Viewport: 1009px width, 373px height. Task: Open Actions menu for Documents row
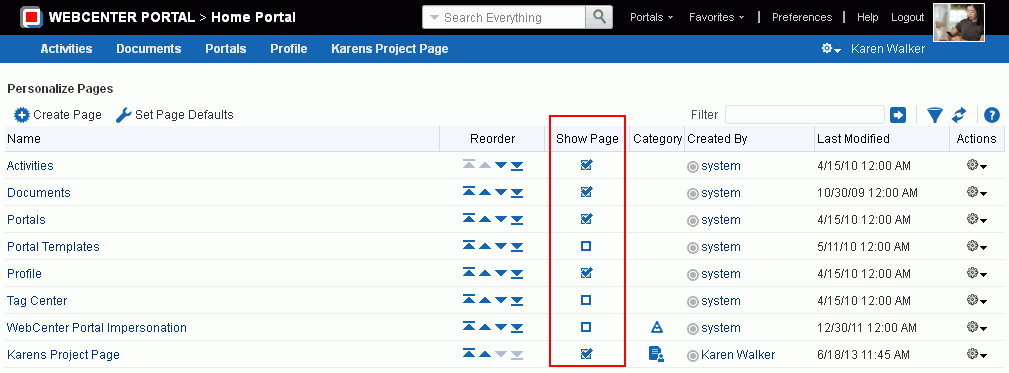[977, 193]
